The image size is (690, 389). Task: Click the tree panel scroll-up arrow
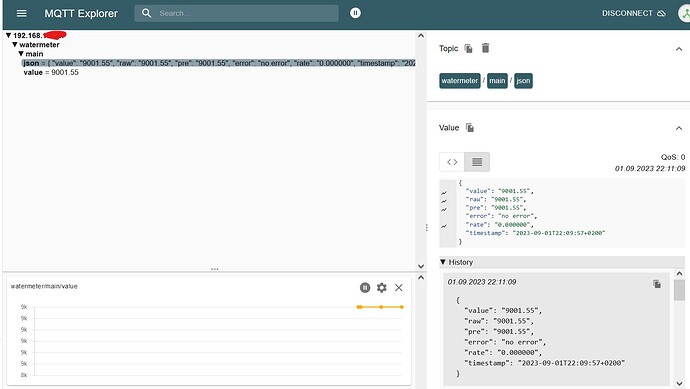coord(421,36)
